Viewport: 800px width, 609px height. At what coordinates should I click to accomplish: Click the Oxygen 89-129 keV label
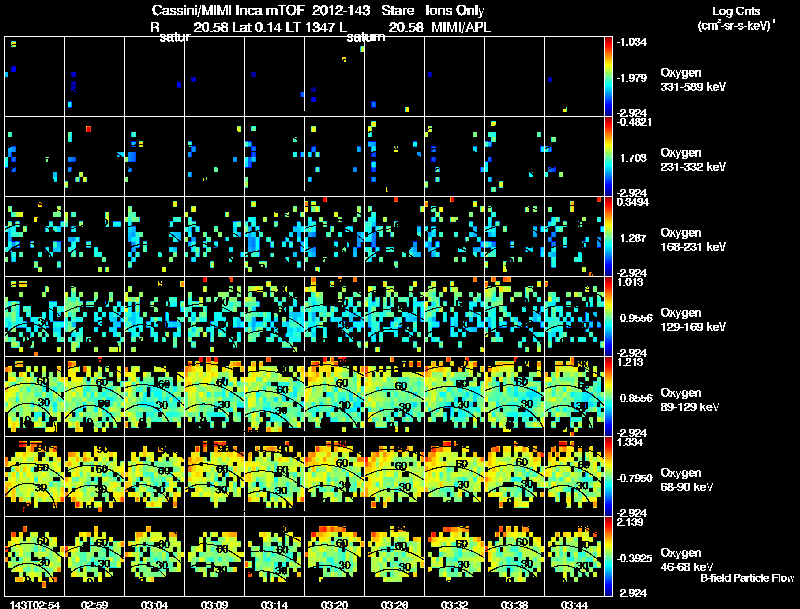tap(690, 400)
